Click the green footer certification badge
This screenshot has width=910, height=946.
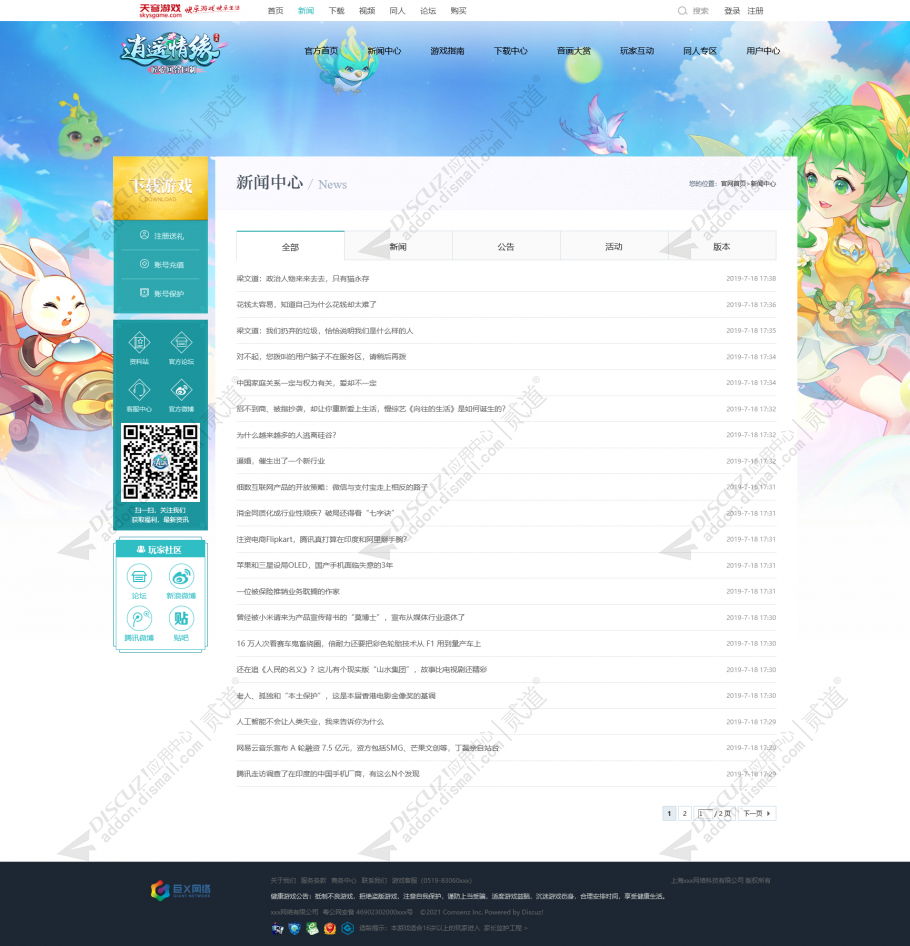(x=312, y=929)
